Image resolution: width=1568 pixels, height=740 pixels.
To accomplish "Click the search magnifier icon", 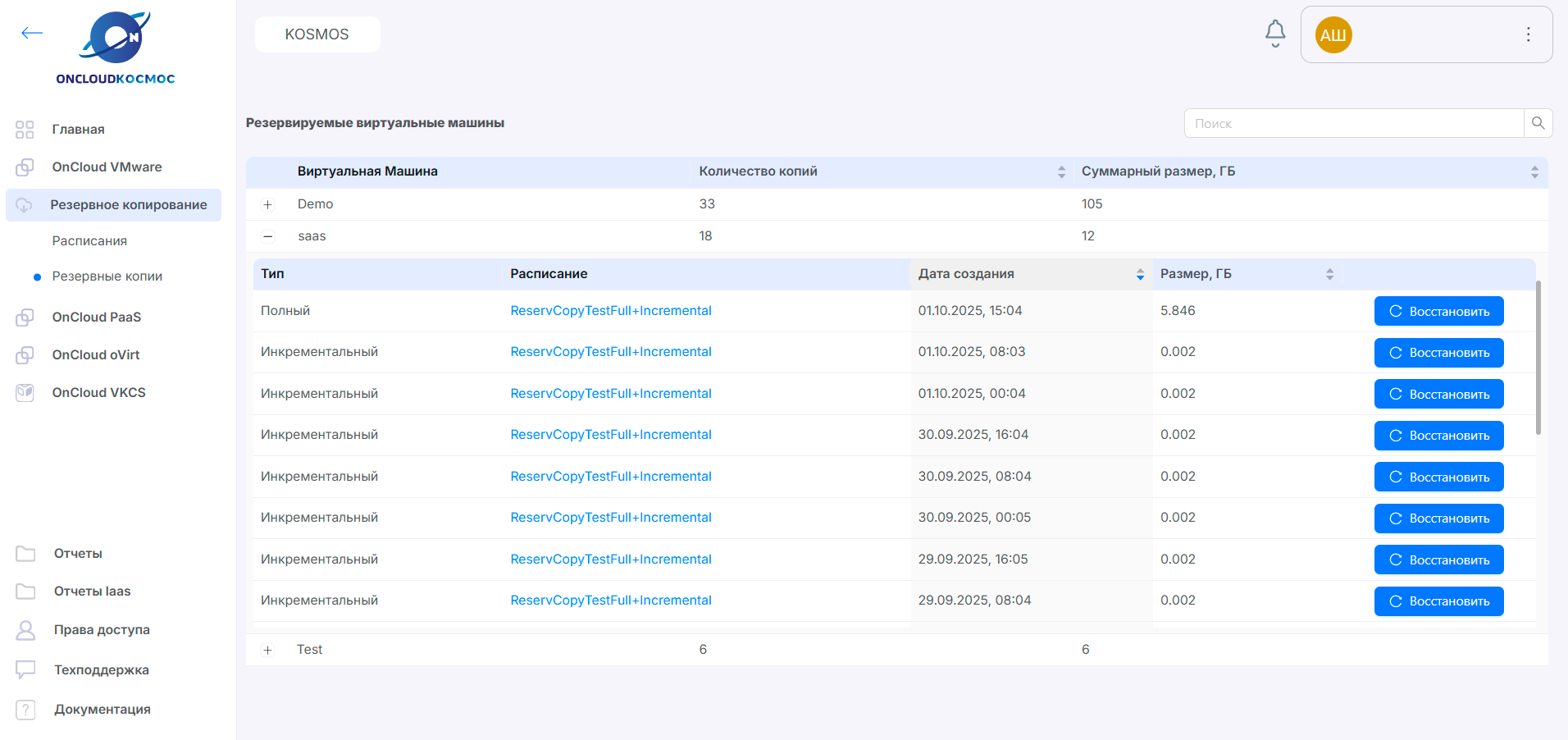I will [x=1538, y=123].
